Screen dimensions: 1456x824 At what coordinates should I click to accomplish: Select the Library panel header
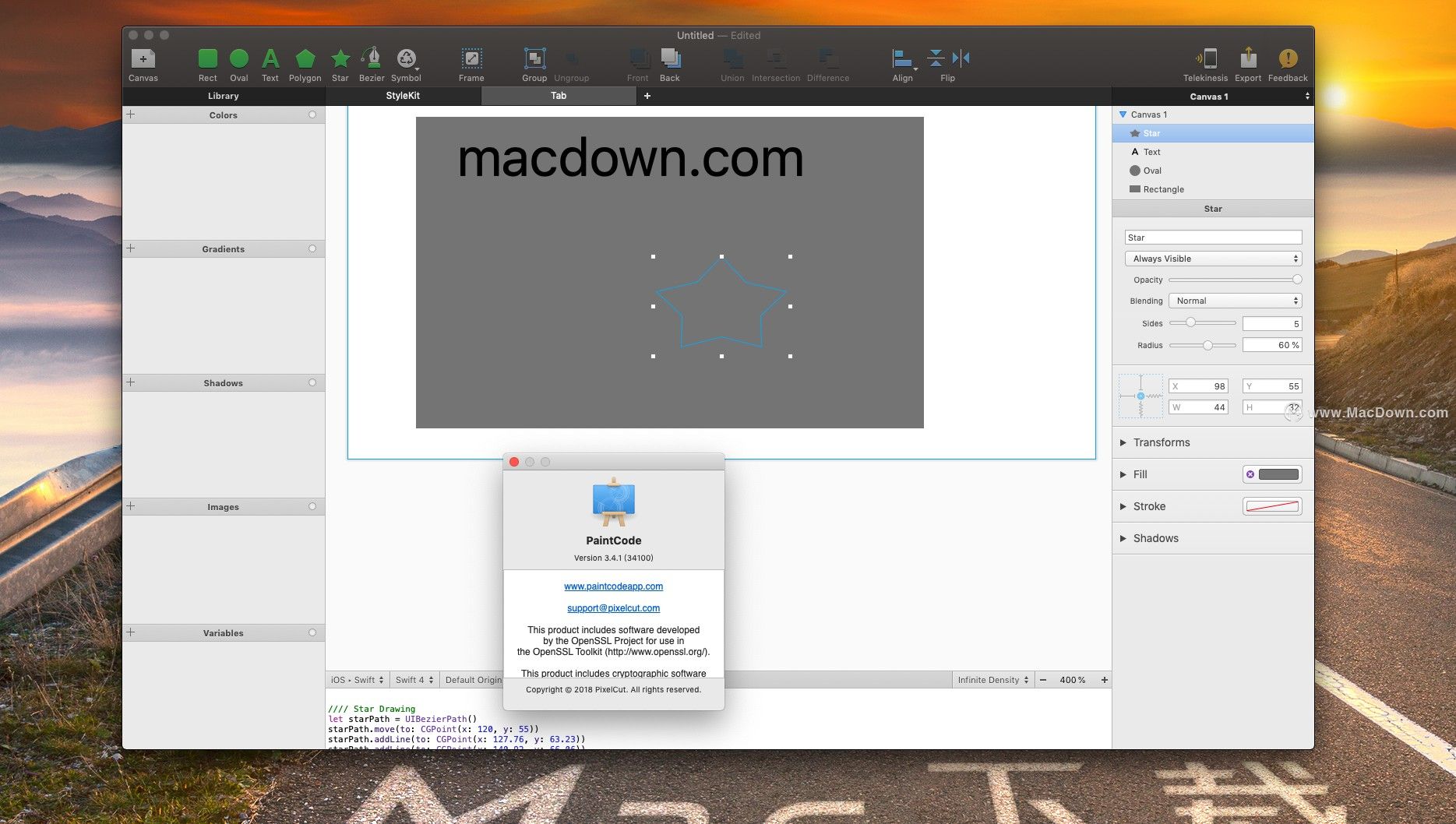224,96
